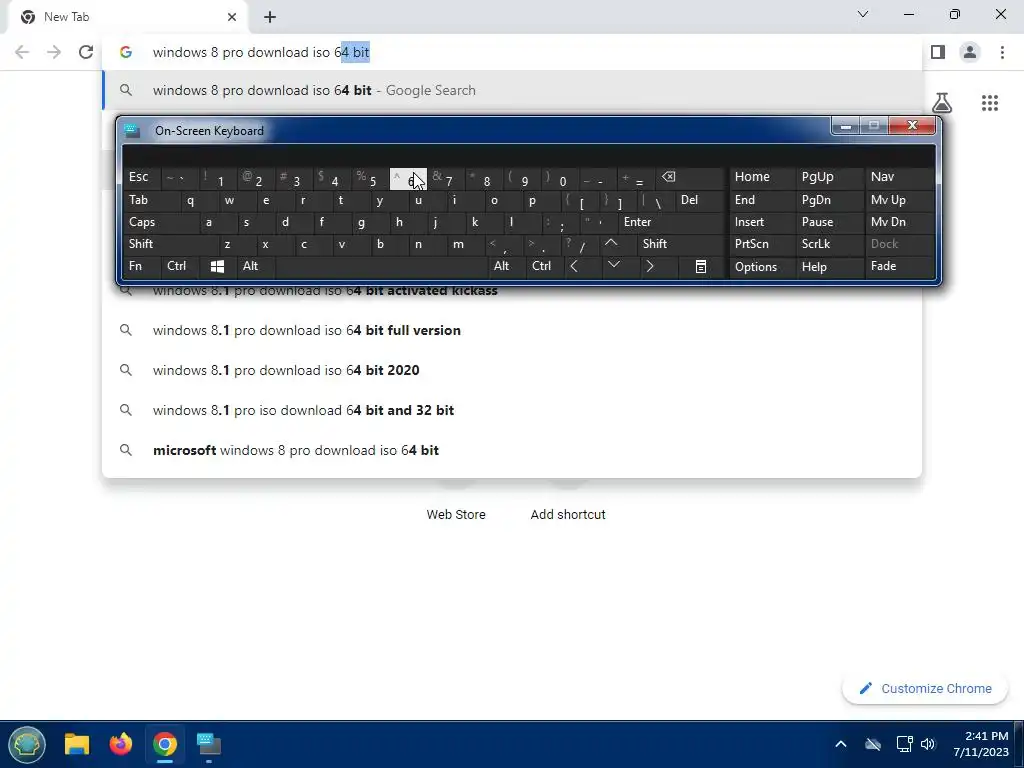
Task: Open Chrome three-dot menu
Action: point(1002,52)
